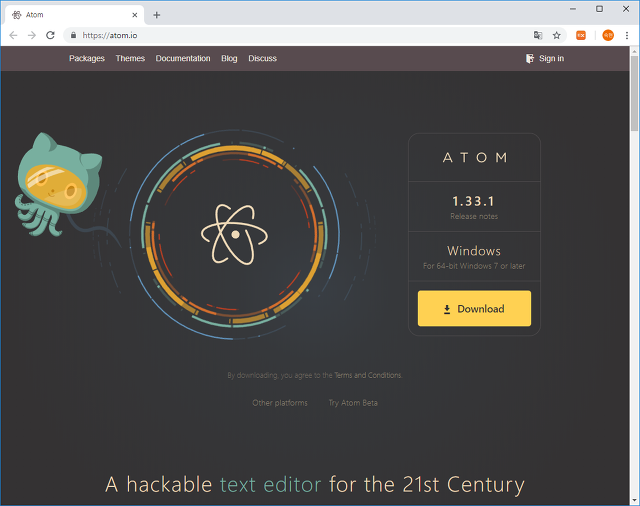The image size is (640, 506).
Task: Click the page's vertical scrollbar thumb
Action: (x=634, y=94)
